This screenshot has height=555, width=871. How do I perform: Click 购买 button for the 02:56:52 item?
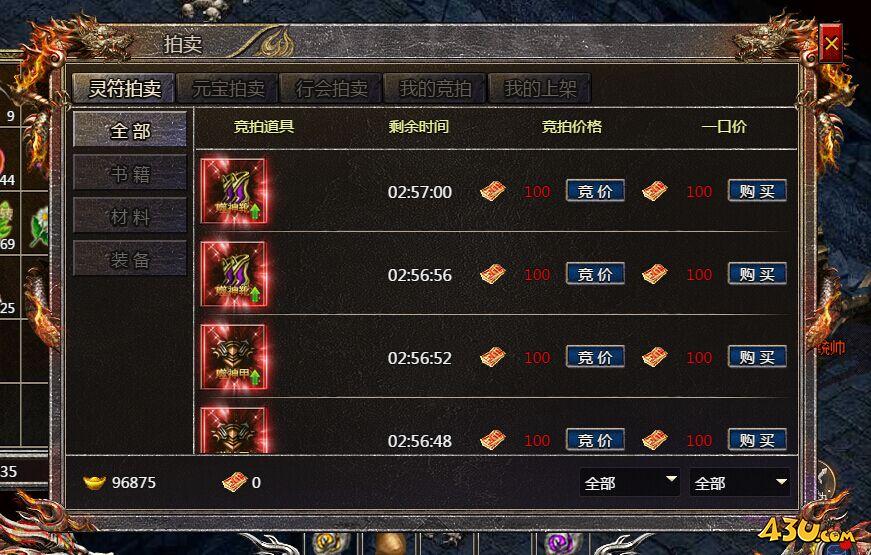click(757, 357)
